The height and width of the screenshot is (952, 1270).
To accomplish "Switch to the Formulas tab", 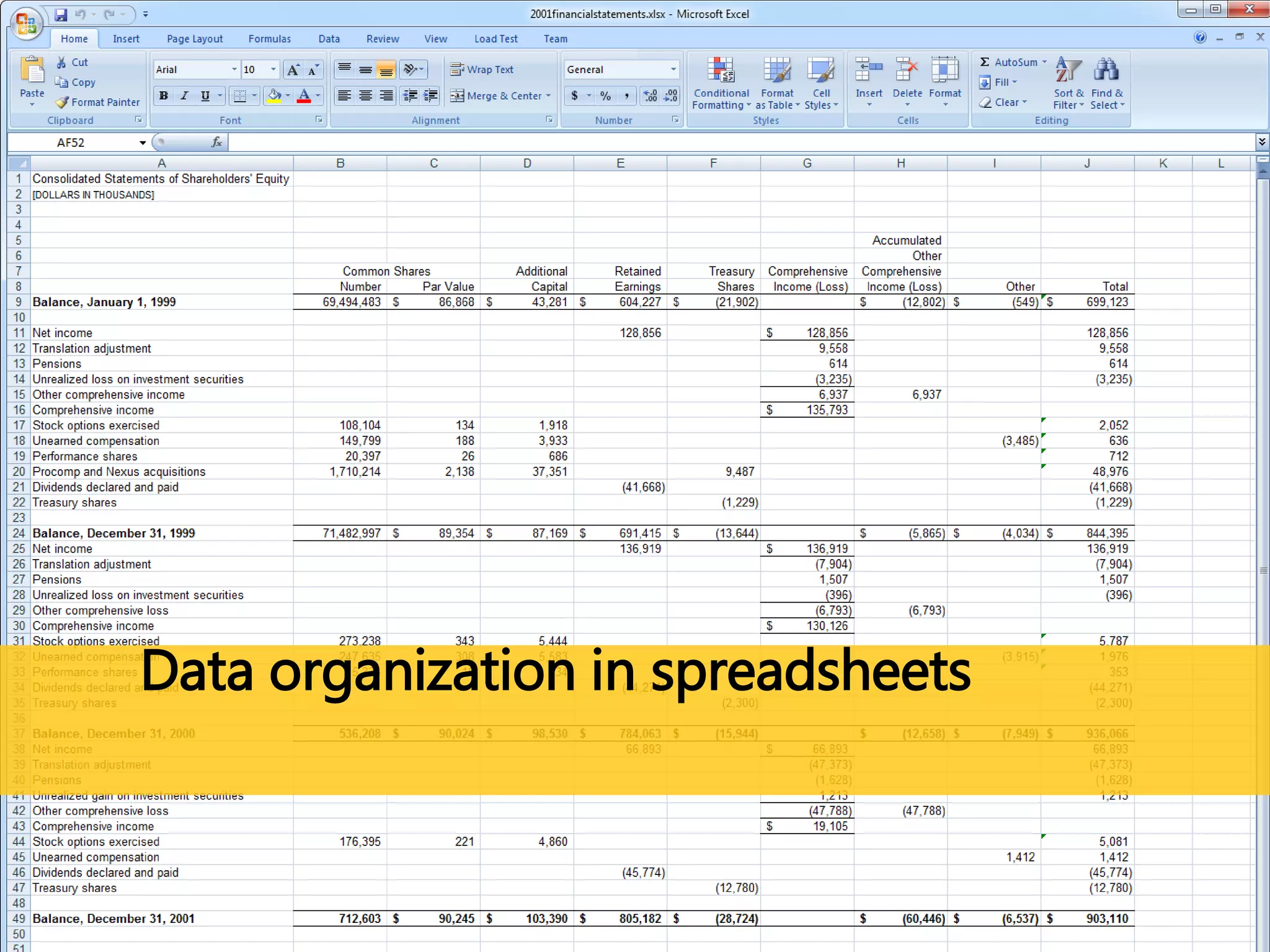I will click(x=269, y=38).
